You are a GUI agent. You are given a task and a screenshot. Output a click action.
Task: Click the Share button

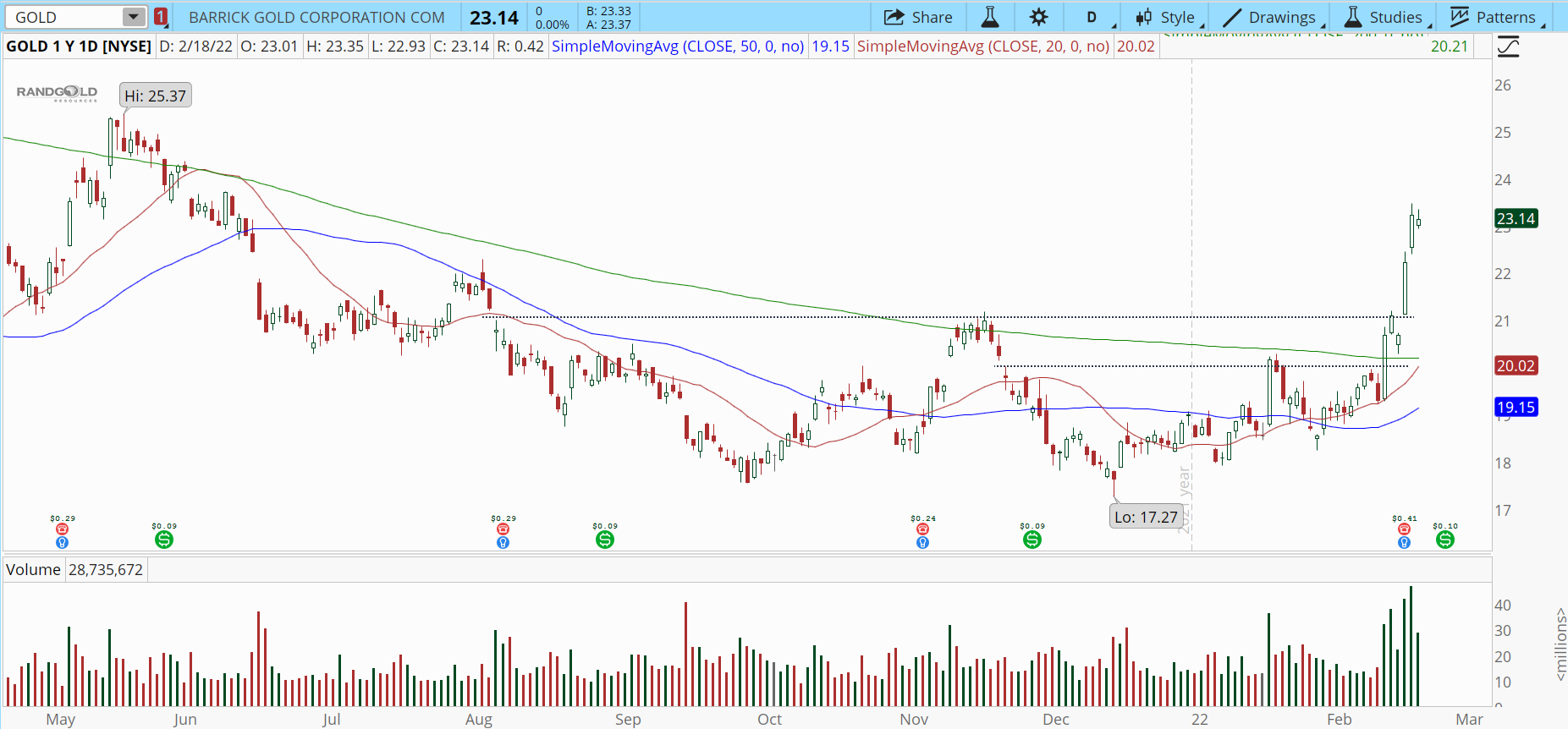tap(918, 17)
